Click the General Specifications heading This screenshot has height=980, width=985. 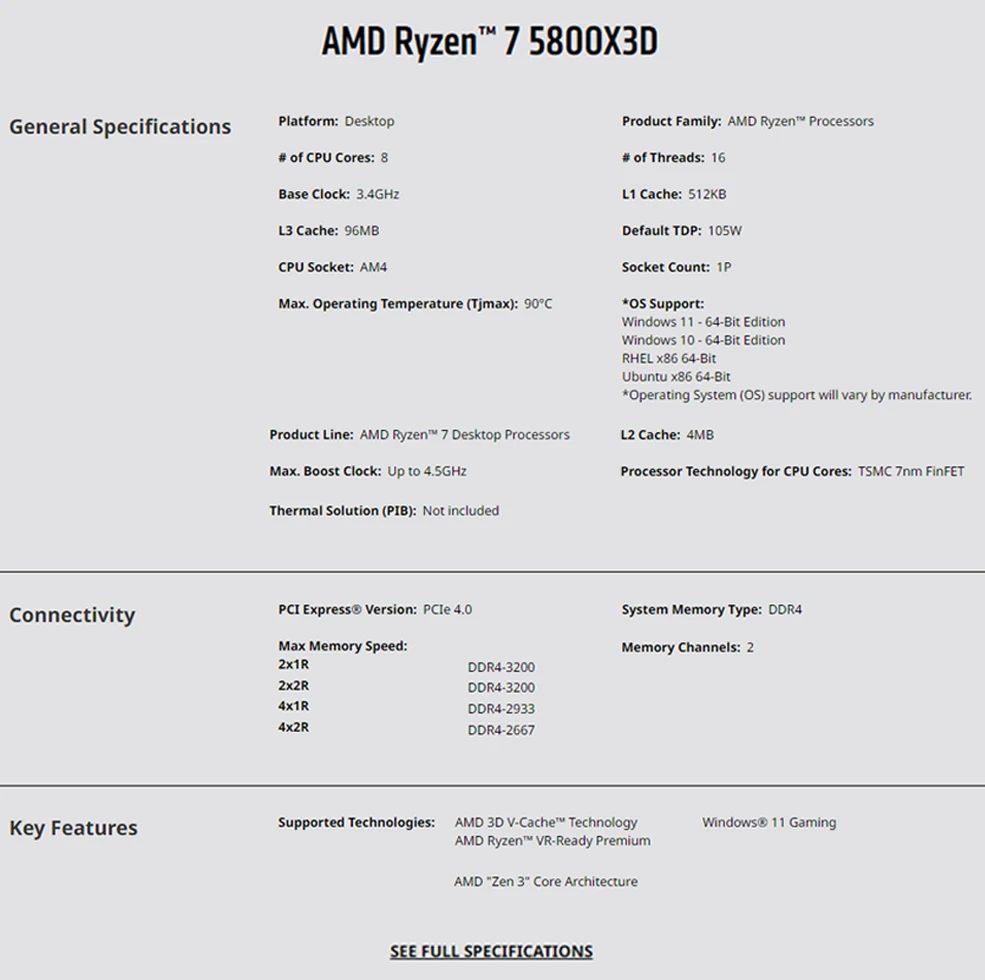click(x=120, y=126)
